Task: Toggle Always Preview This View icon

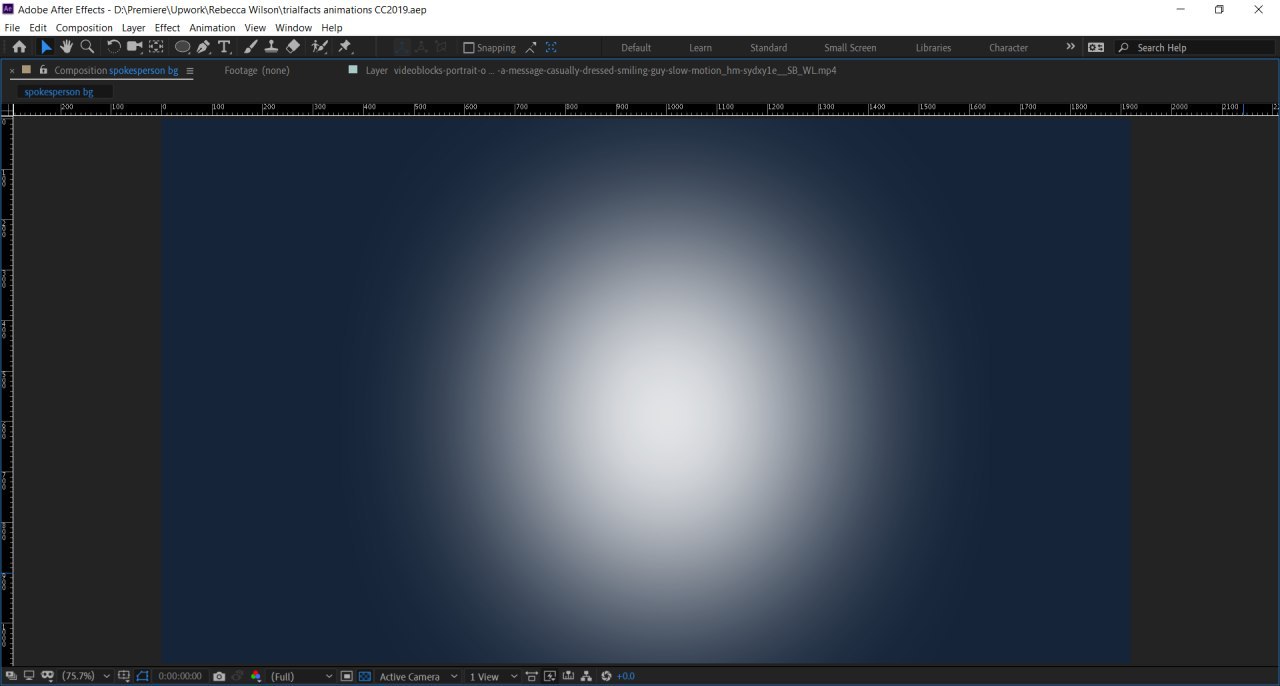Action: tap(10, 676)
